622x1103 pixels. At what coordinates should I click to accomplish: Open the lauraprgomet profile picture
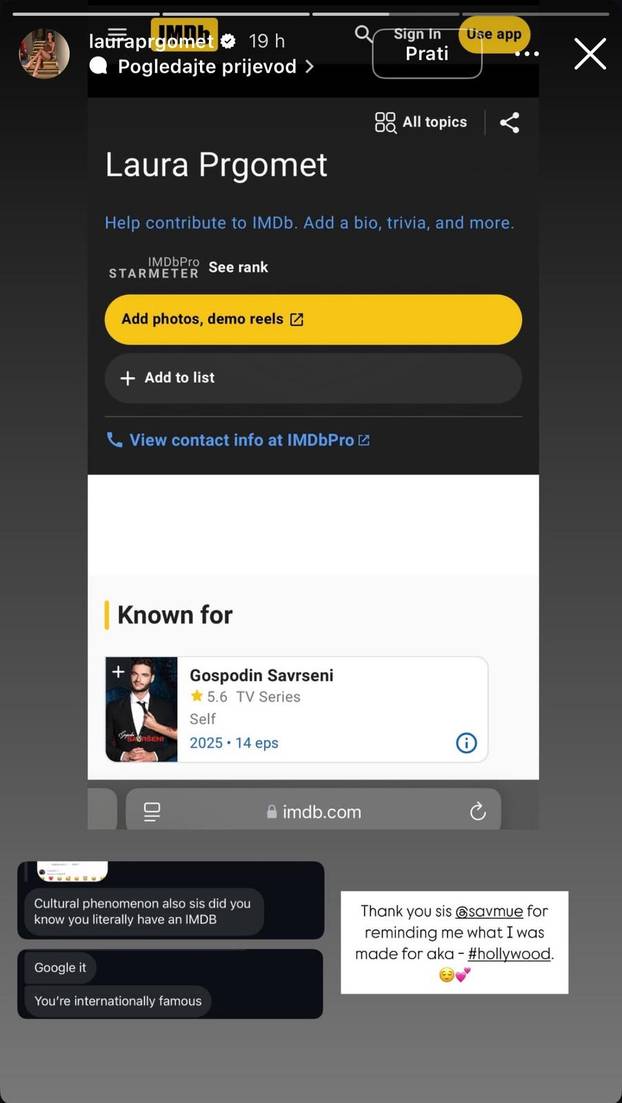point(44,53)
